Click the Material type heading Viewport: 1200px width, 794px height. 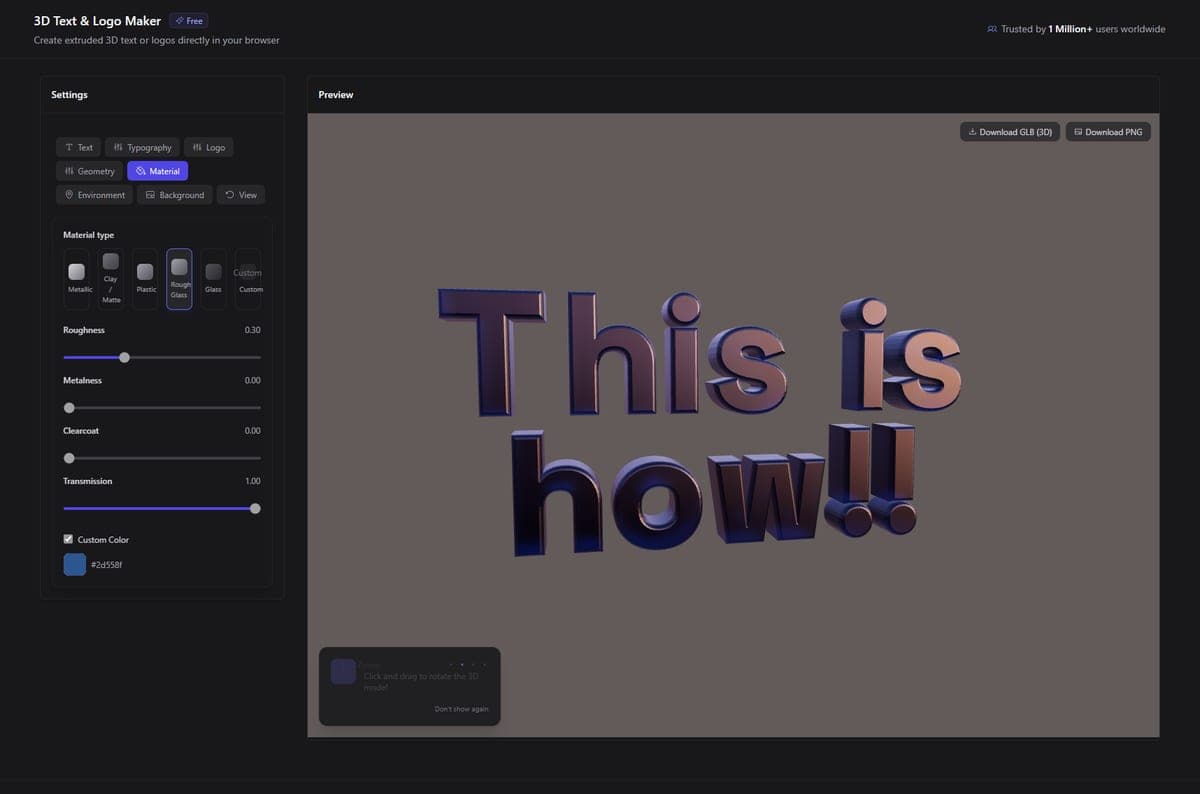(88, 235)
